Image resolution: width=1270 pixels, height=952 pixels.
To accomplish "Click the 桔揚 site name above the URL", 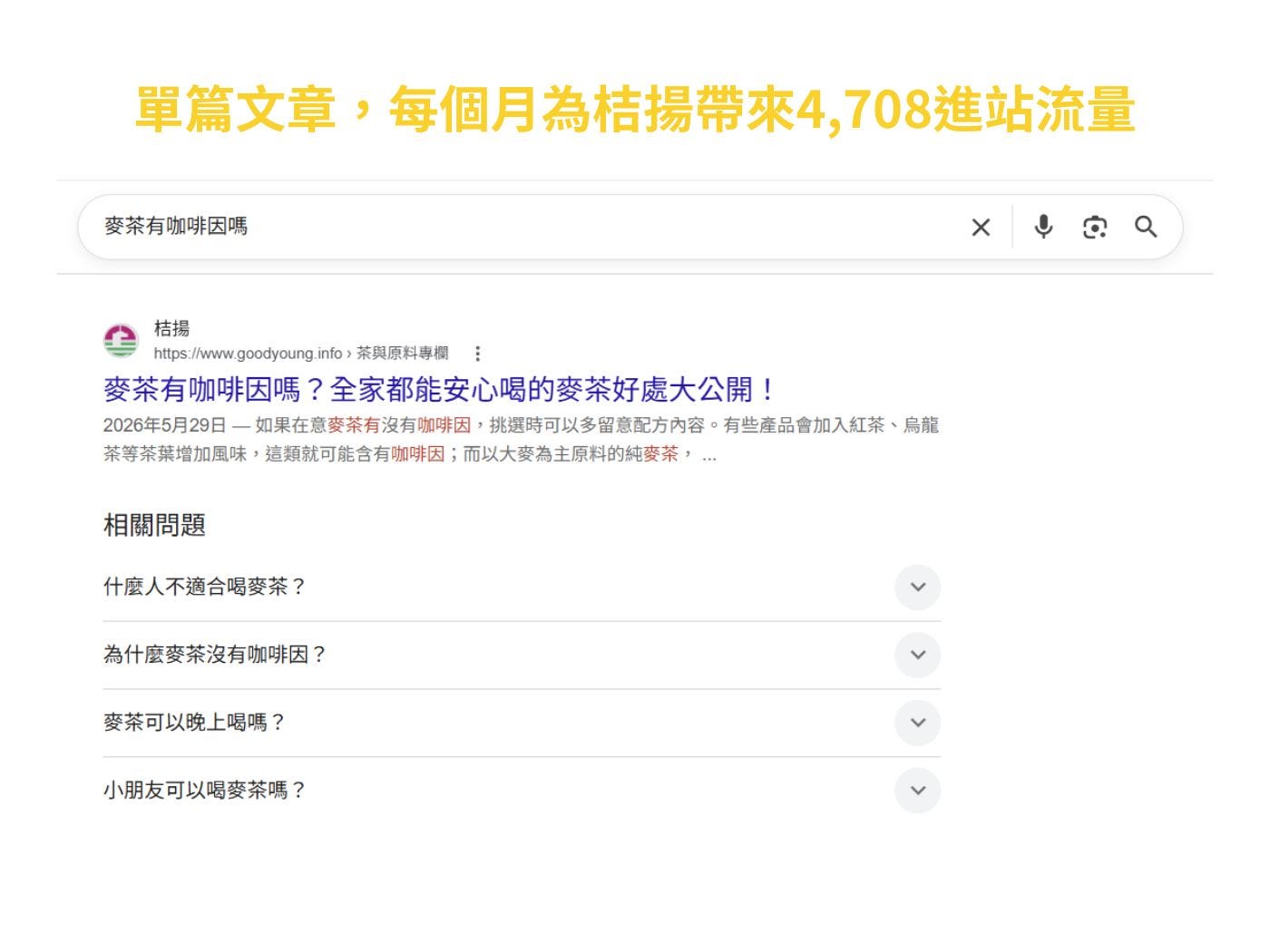I will (171, 328).
